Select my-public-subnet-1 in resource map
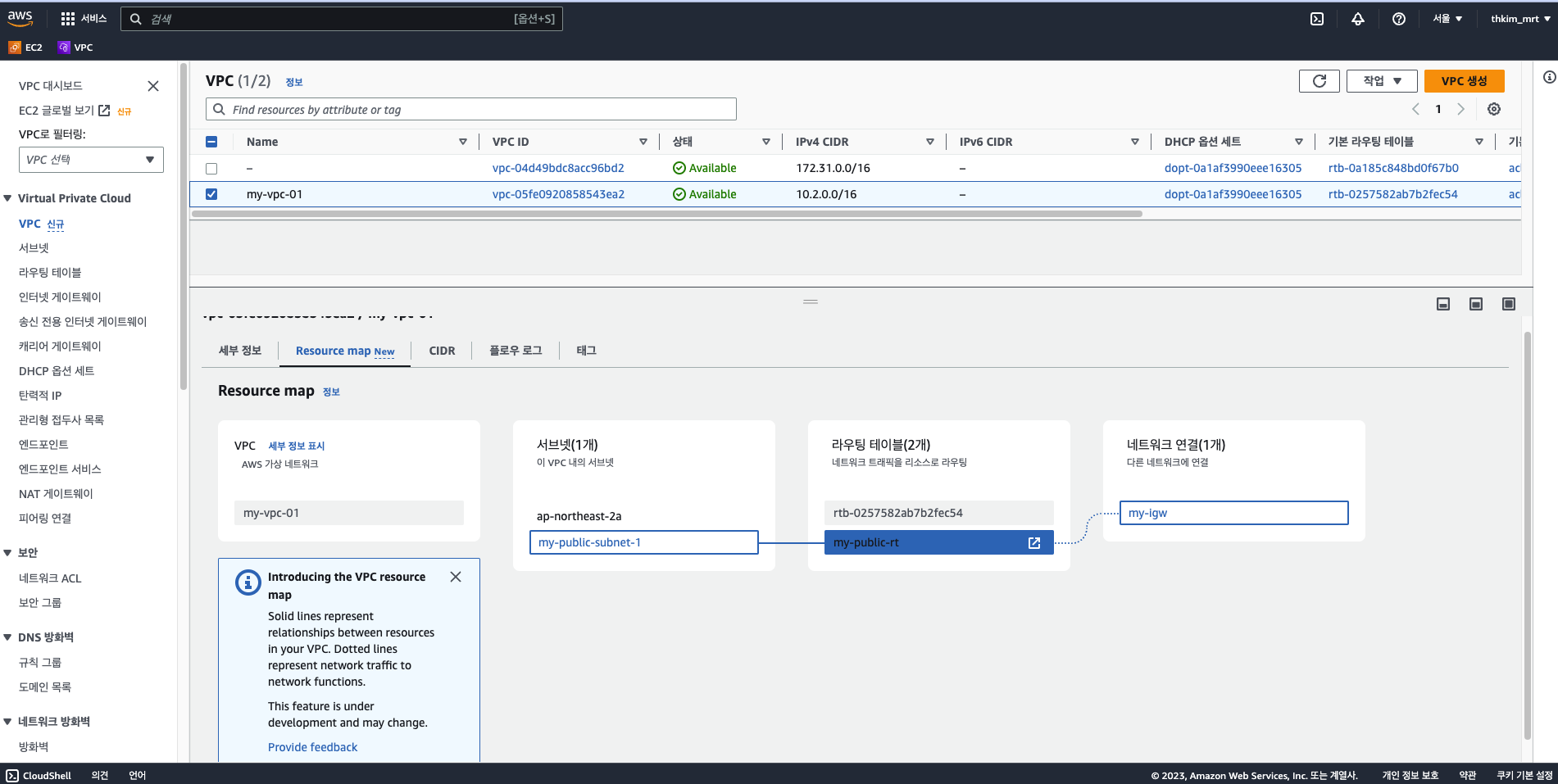 (643, 542)
